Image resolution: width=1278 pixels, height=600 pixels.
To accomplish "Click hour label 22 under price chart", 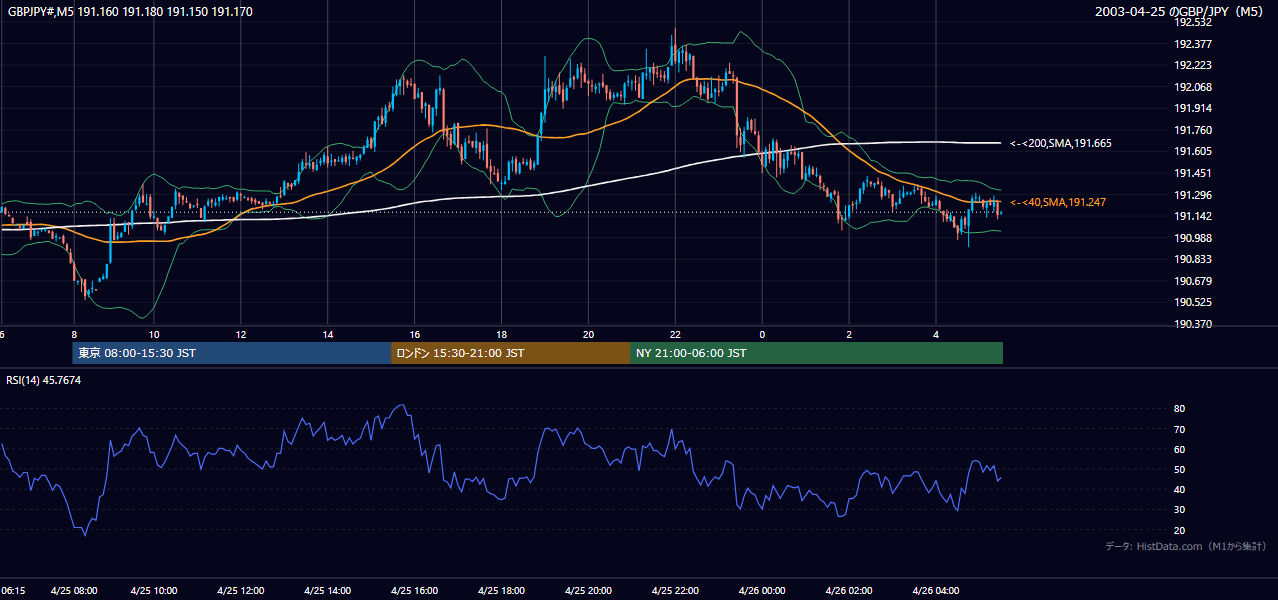I will (675, 335).
